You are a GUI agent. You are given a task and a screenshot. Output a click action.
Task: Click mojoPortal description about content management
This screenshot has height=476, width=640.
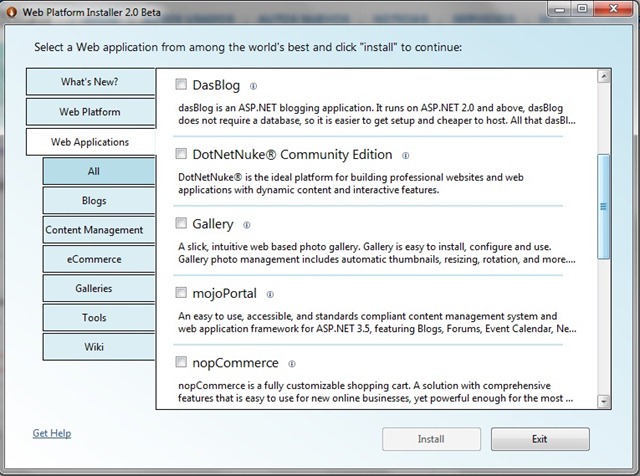377,323
